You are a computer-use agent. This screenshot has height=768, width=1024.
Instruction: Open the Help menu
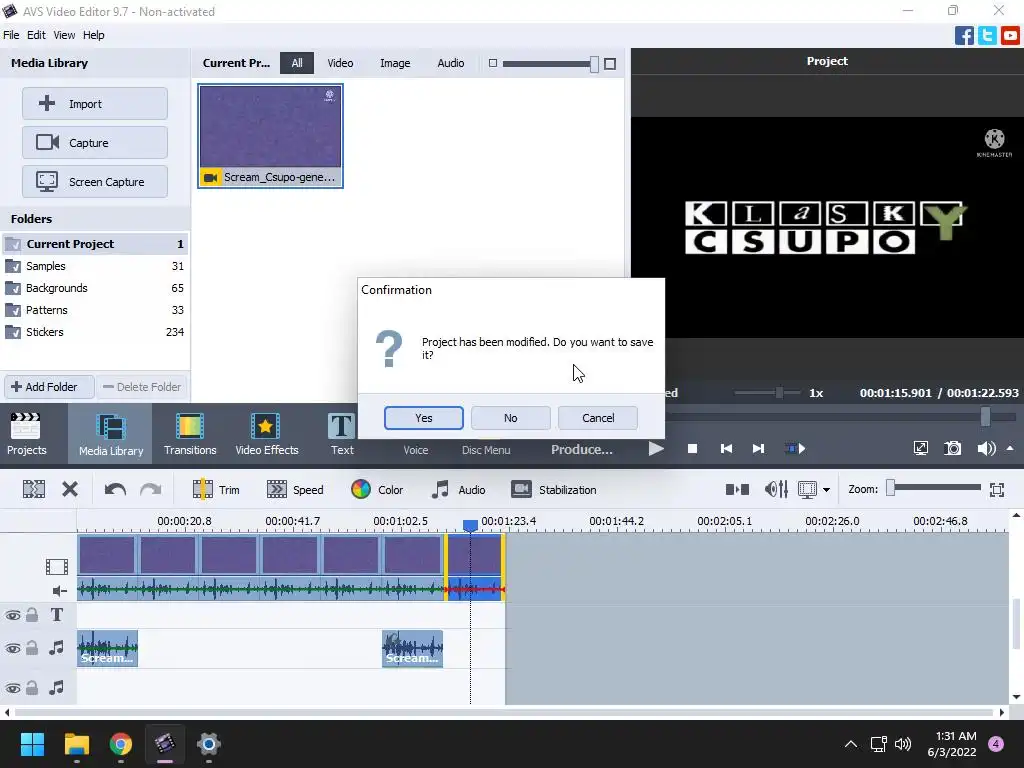93,35
